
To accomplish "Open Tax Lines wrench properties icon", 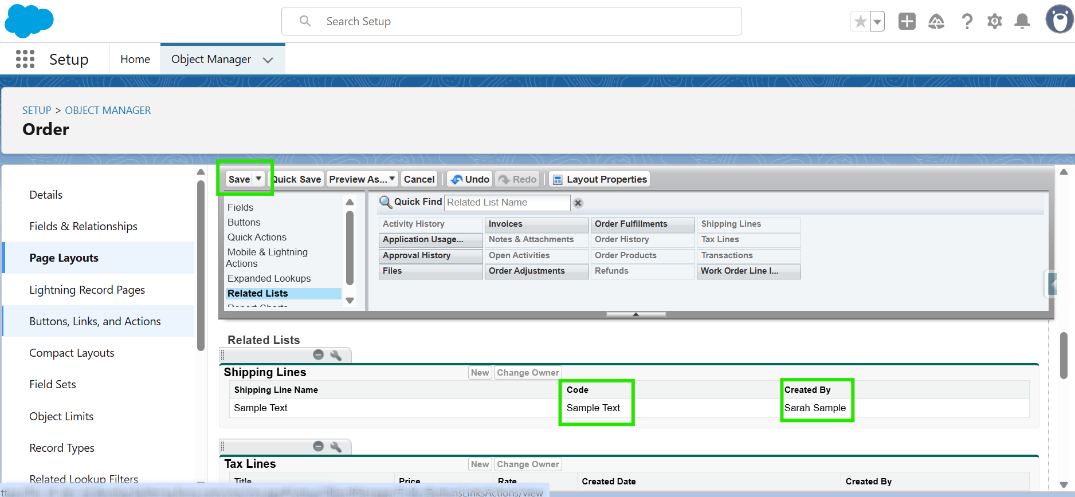I will tap(336, 446).
